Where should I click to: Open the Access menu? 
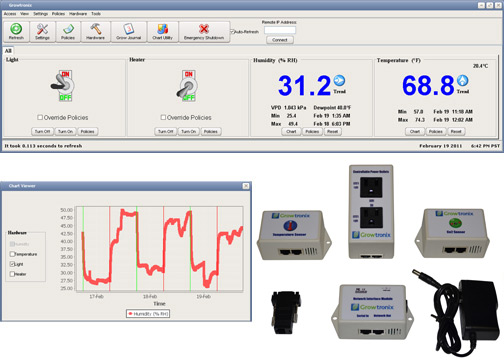10,14
